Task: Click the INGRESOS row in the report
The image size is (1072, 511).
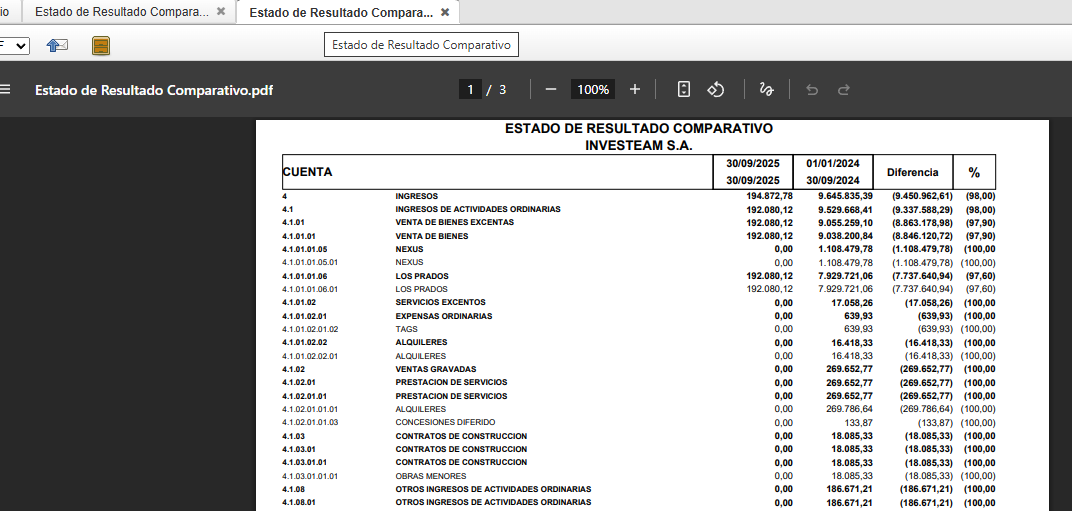Action: (x=416, y=196)
